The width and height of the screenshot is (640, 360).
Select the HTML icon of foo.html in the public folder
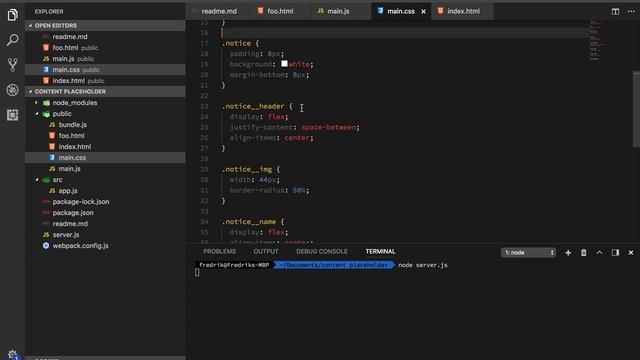[x=52, y=136]
